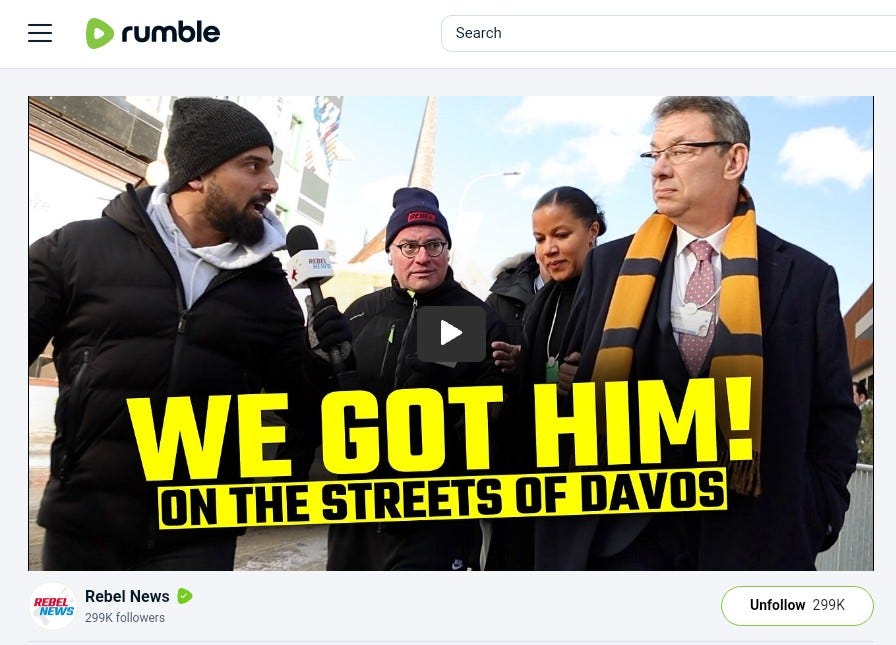The width and height of the screenshot is (896, 645).
Task: Click the yellow WE GOT HIM! headline
Action: [x=440, y=431]
